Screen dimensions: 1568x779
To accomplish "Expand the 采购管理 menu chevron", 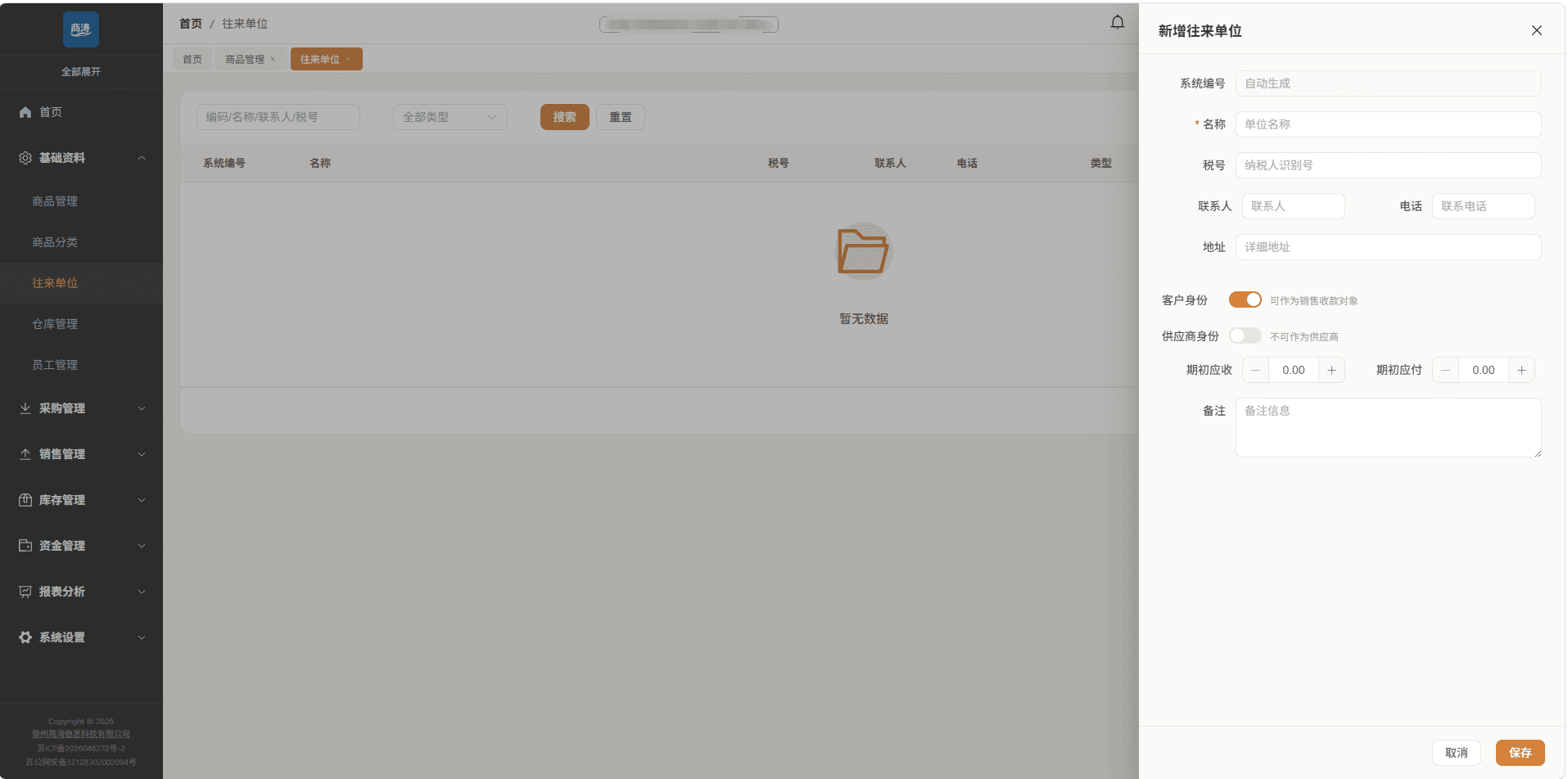I will (x=142, y=408).
